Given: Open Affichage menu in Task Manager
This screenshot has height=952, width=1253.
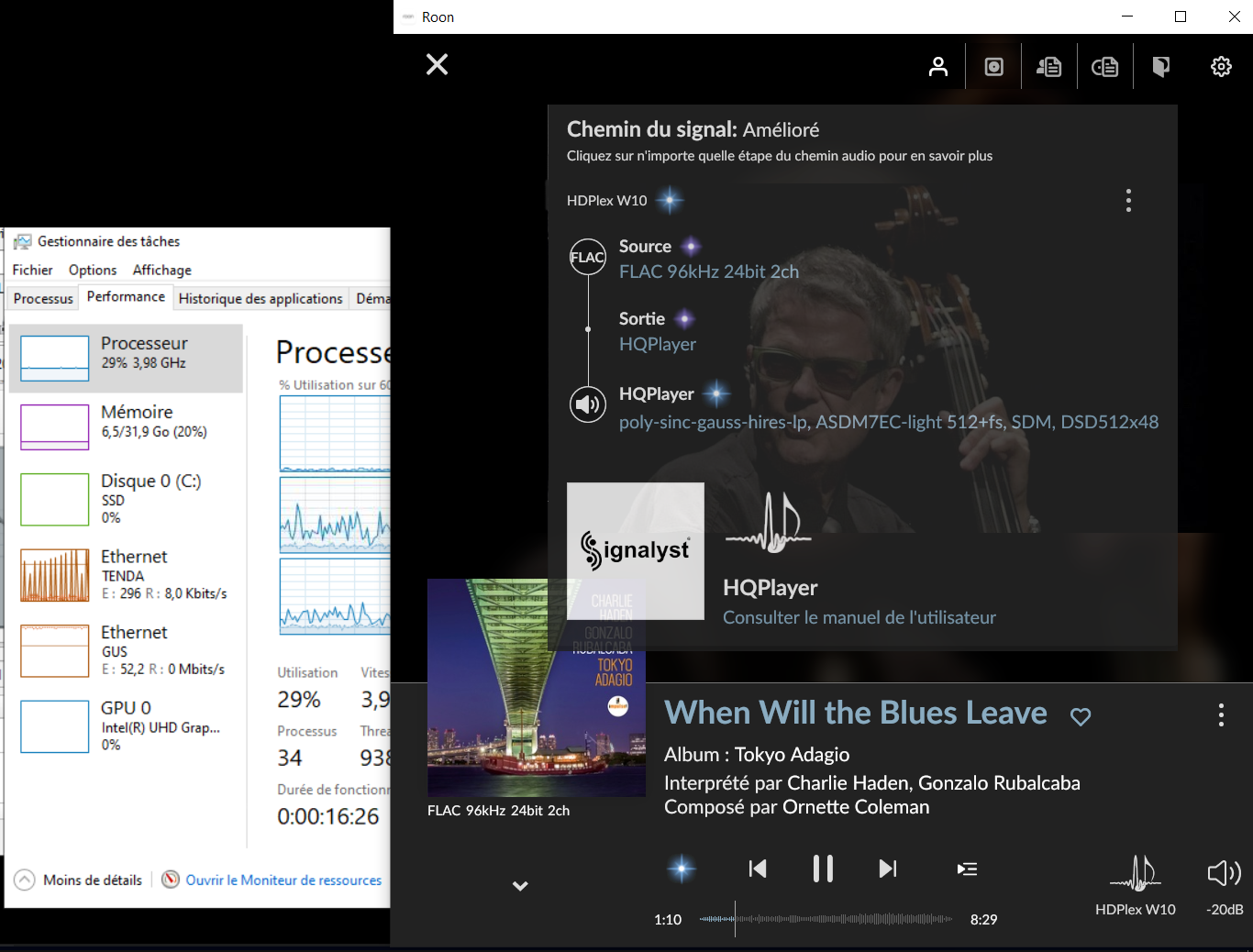Looking at the screenshot, I should [162, 270].
